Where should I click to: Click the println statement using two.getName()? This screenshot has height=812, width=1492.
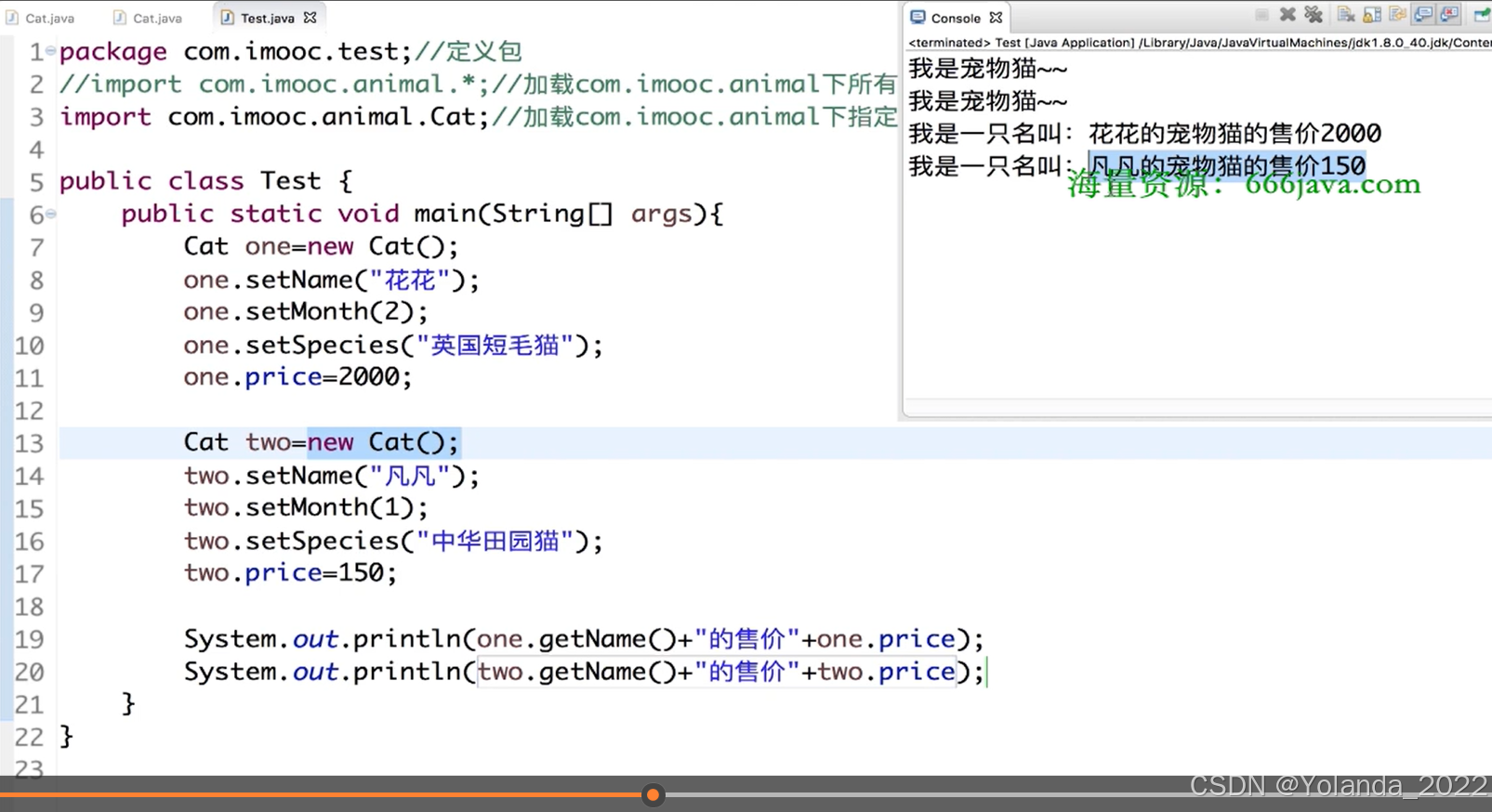tap(584, 672)
